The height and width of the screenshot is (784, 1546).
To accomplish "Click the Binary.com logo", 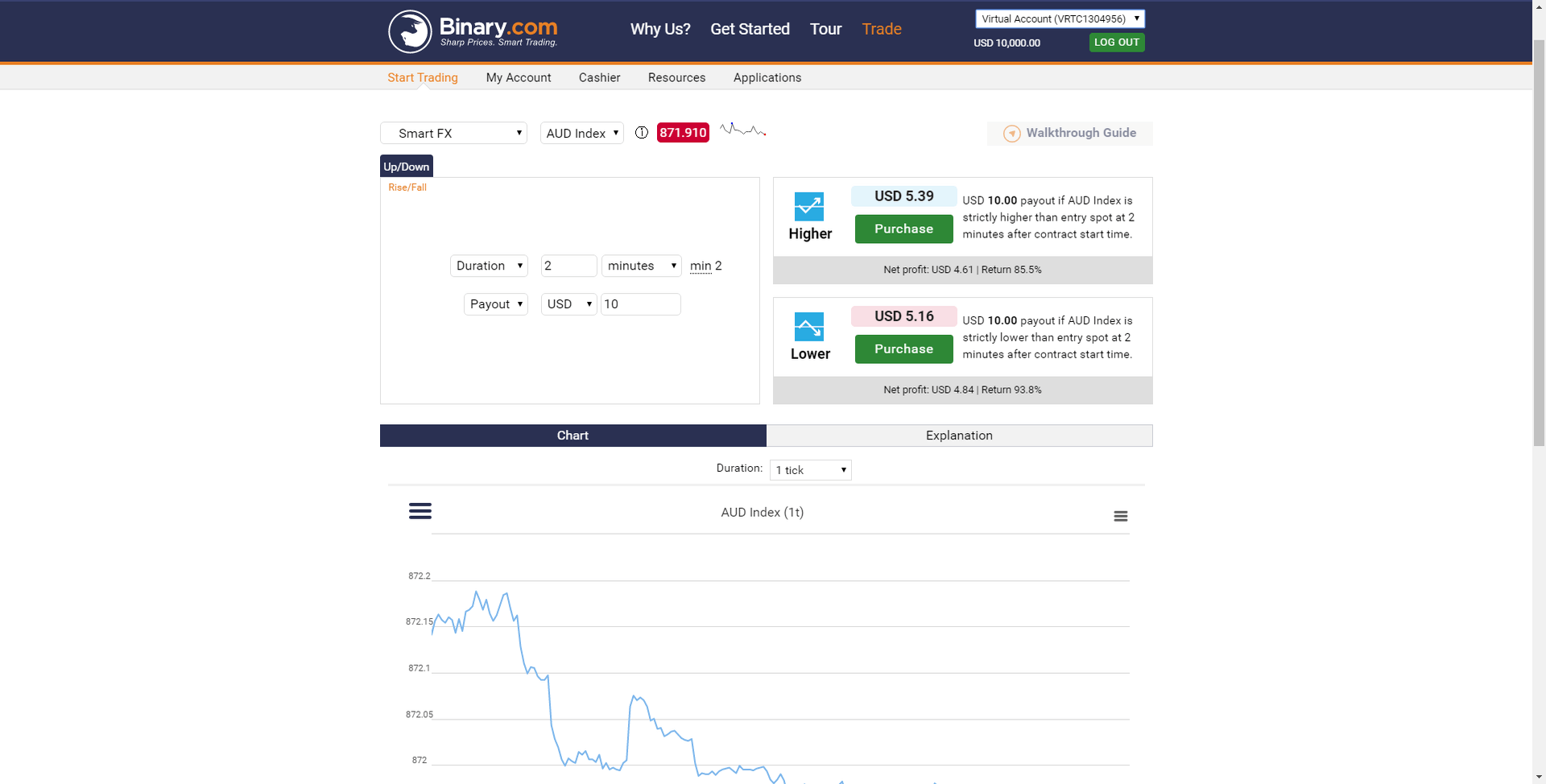I will pyautogui.click(x=473, y=31).
